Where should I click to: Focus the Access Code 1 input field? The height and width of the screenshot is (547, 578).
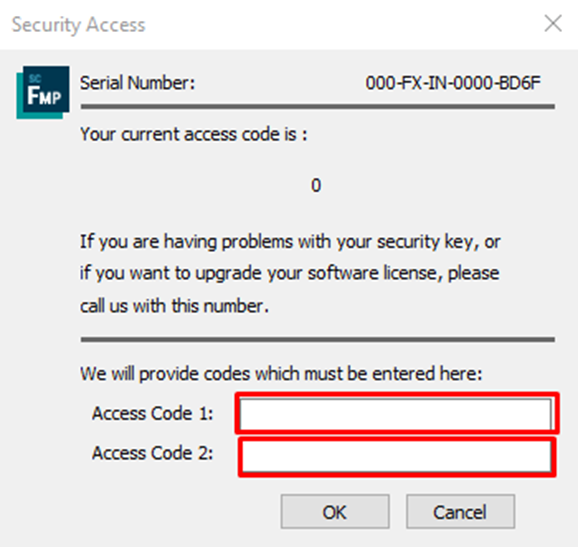pos(397,414)
